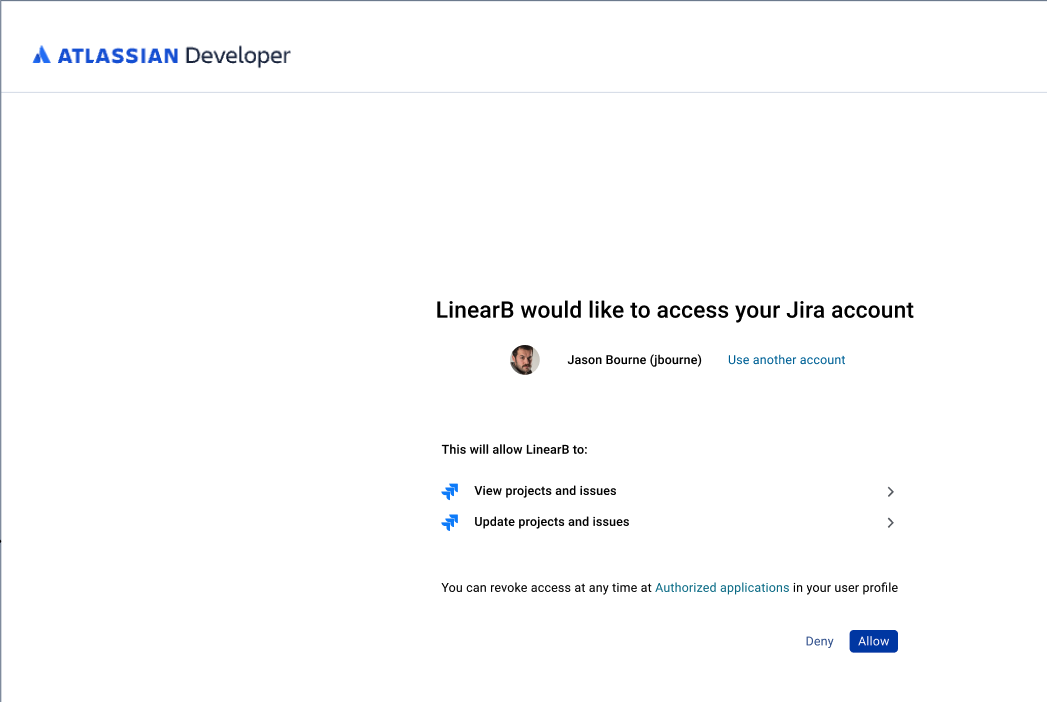
Task: Select the View projects and issues label
Action: (545, 491)
